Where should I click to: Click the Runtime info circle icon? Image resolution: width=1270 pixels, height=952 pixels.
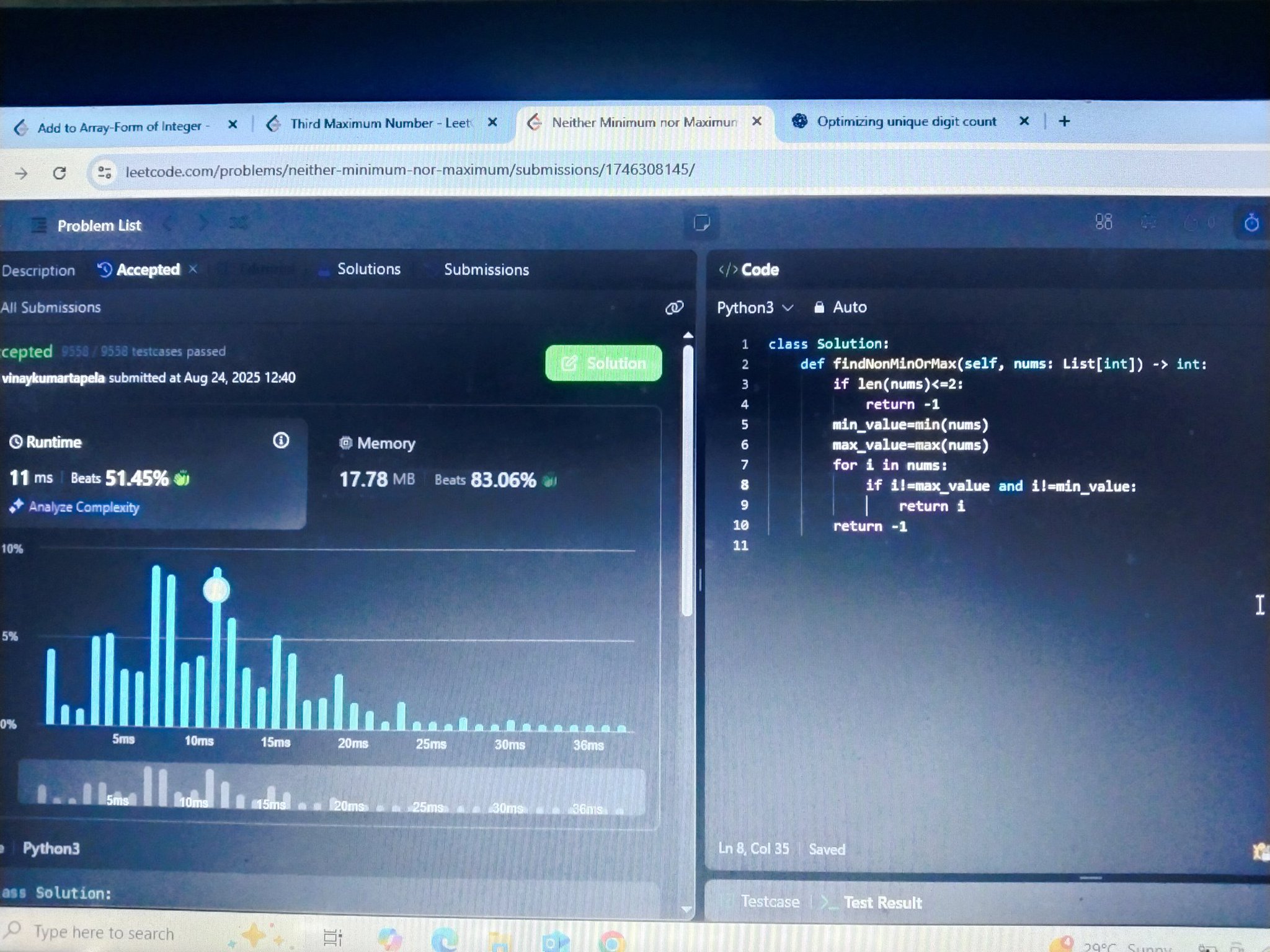(281, 441)
